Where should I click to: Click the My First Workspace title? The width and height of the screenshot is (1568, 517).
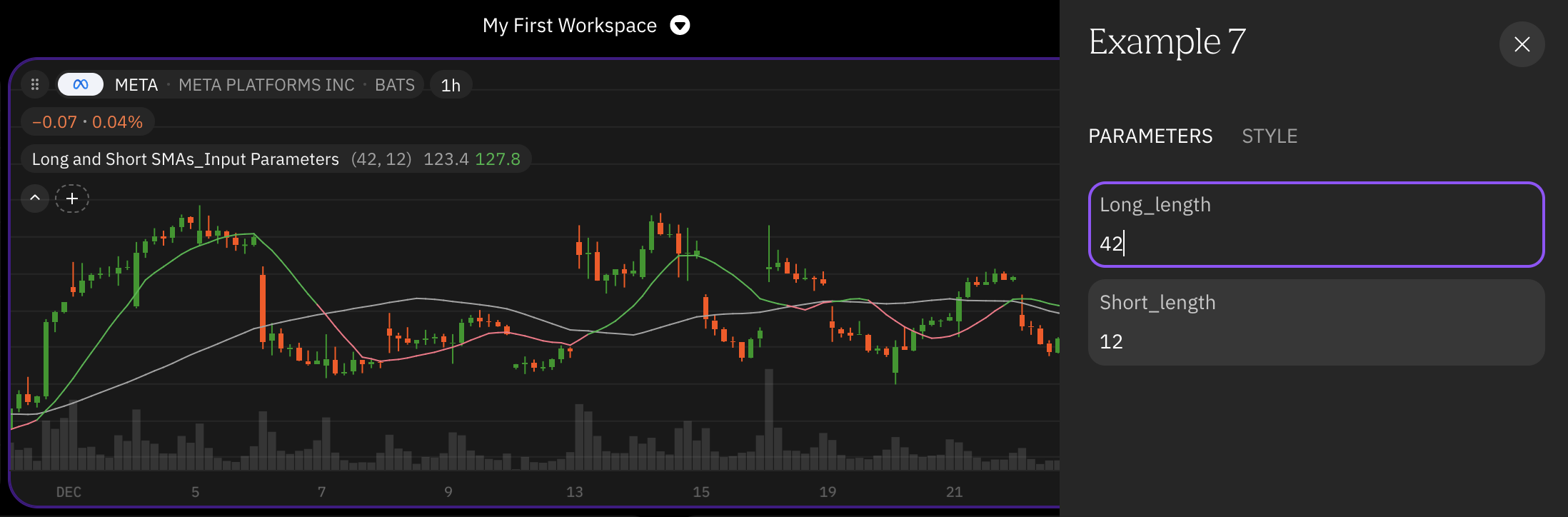tap(569, 26)
